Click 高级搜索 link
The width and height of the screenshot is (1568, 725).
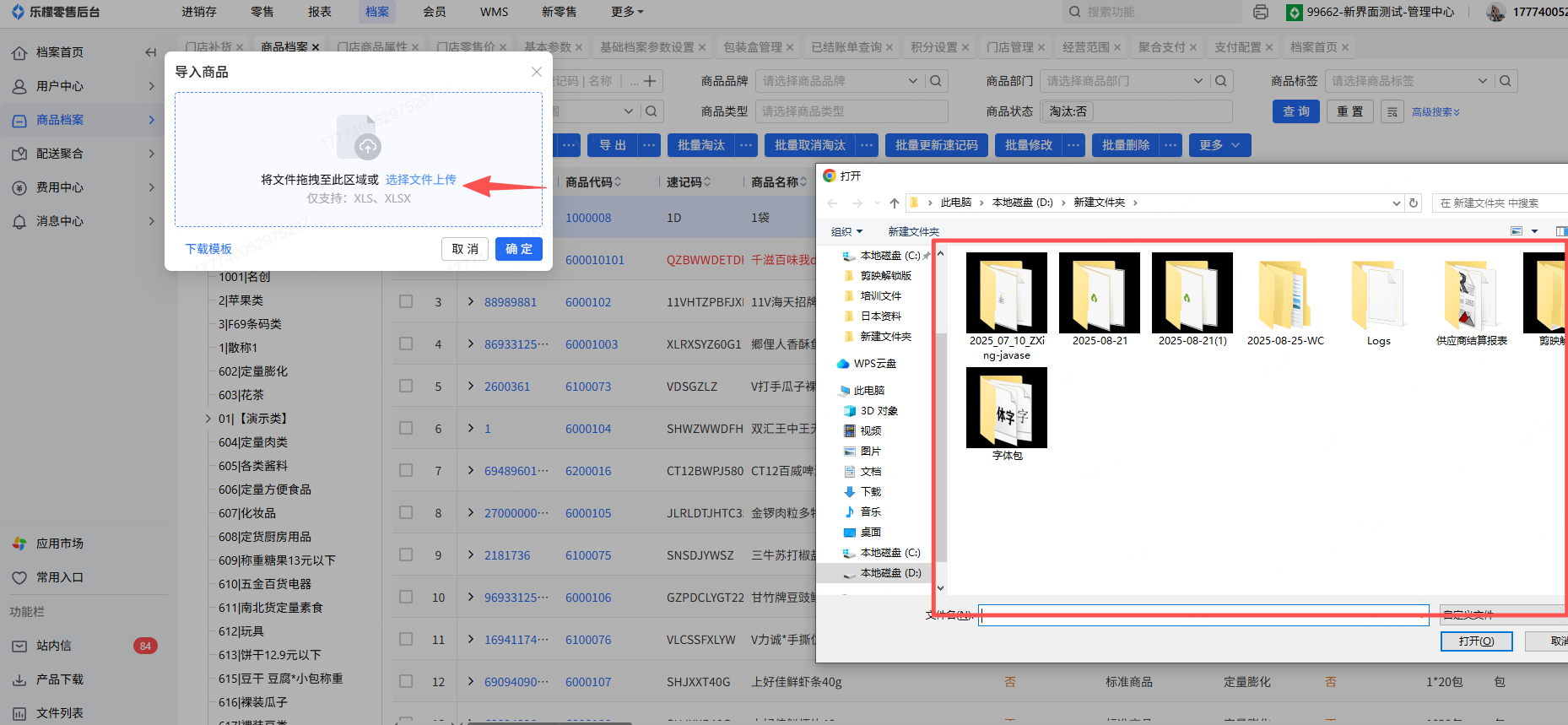coord(1436,111)
